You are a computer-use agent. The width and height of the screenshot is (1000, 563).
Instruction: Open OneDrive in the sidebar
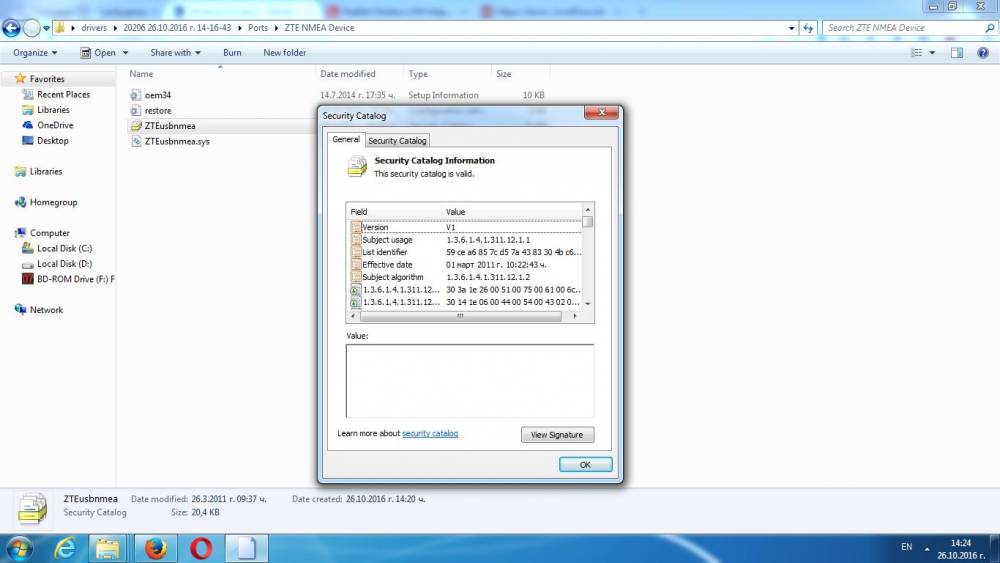[x=55, y=125]
